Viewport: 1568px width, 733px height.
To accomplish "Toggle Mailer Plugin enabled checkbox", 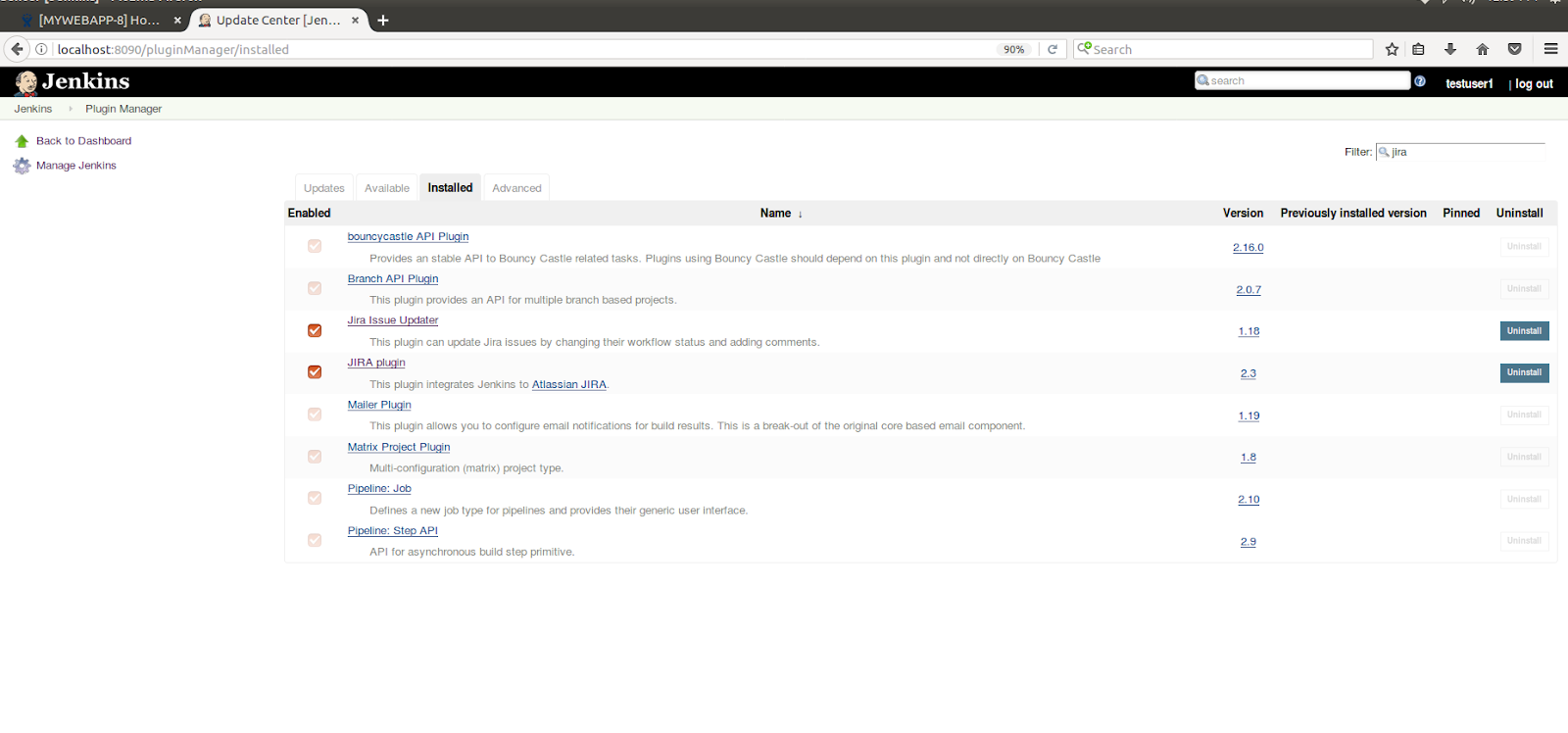I will coord(315,415).
